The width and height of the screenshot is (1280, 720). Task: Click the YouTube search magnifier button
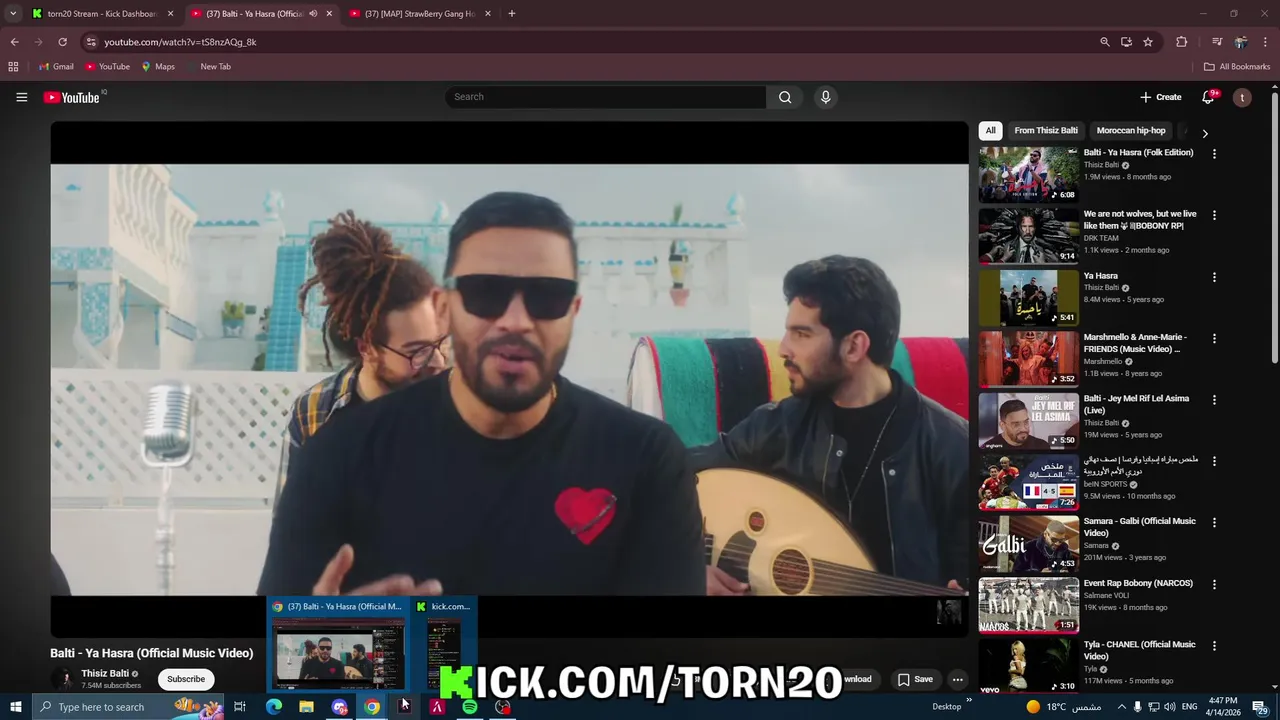tap(785, 97)
